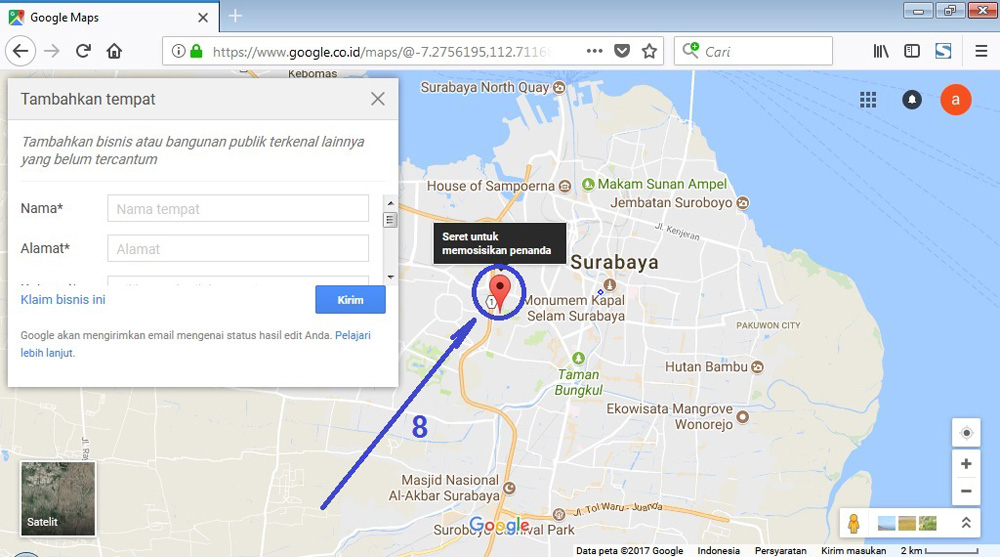Toggle the browser sidebar view
The image size is (1000, 557).
[912, 51]
